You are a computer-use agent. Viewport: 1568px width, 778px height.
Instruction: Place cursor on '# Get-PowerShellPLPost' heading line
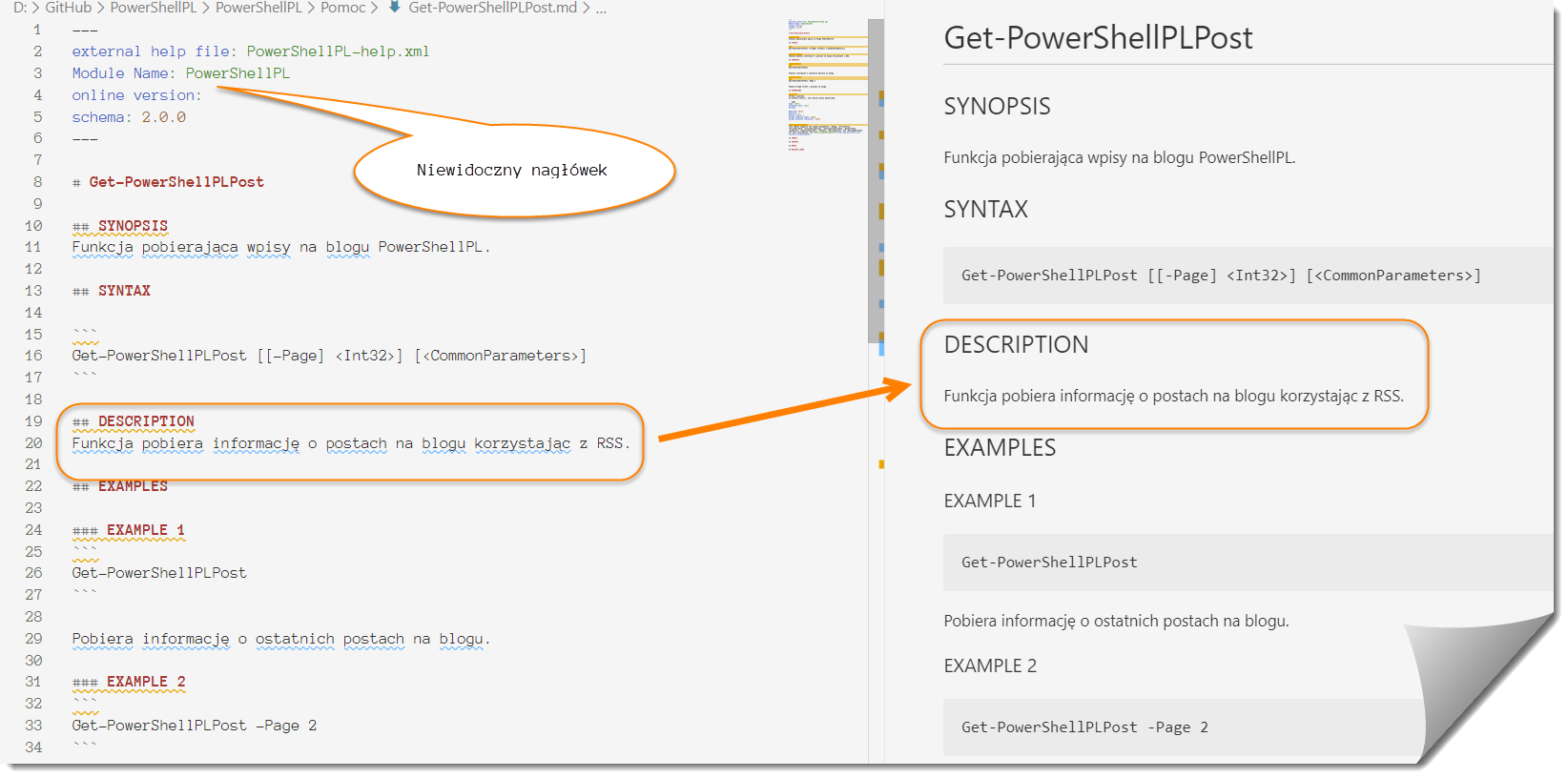(175, 182)
